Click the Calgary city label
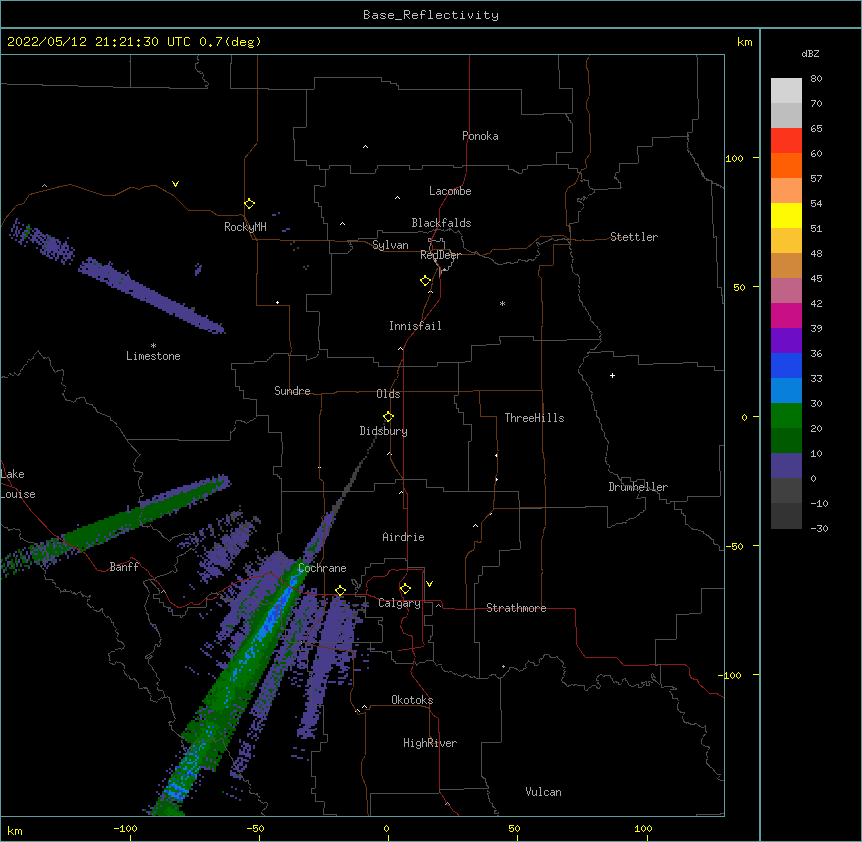 399,603
